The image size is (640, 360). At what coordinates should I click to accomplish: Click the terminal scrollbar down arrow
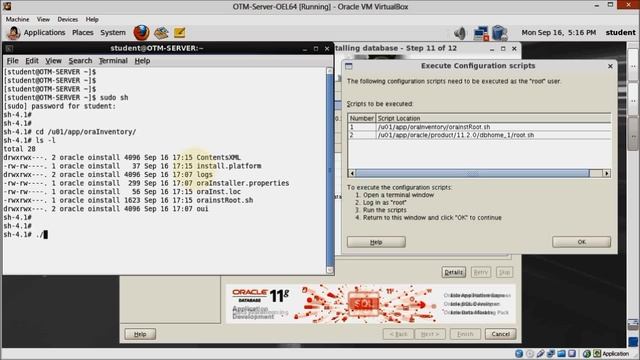pos(330,270)
